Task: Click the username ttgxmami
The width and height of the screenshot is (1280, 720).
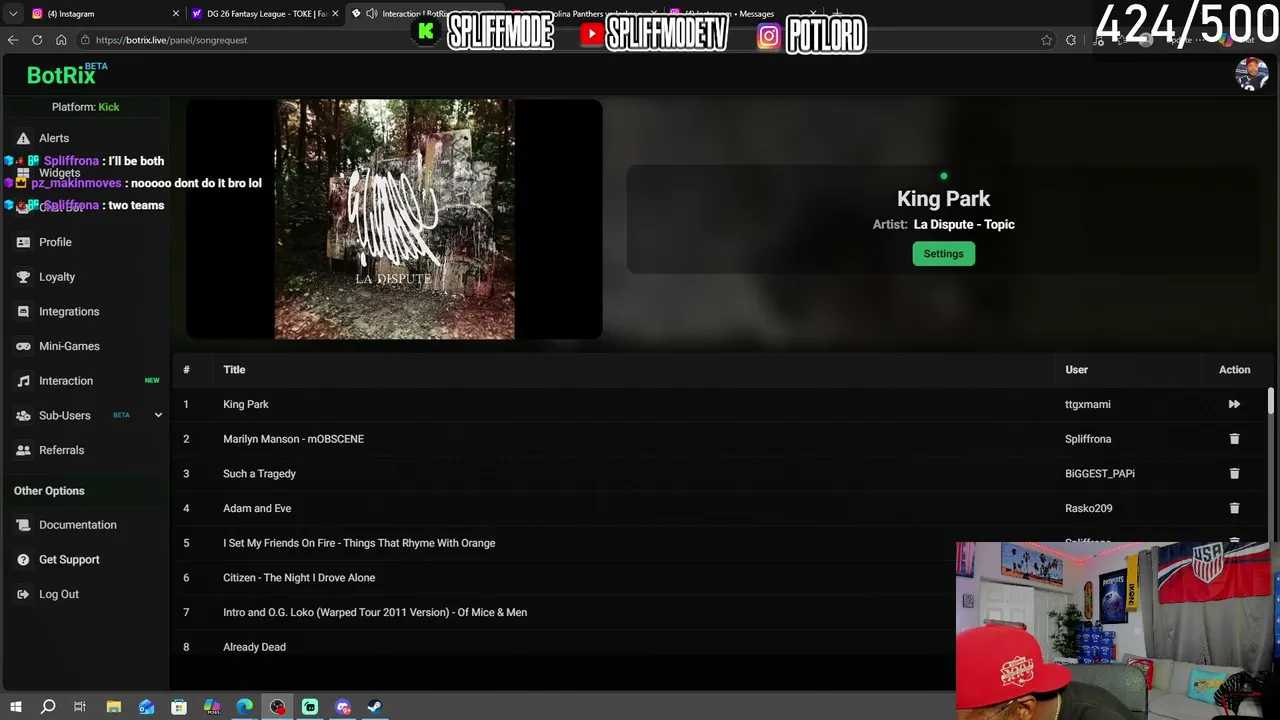Action: pos(1088,404)
